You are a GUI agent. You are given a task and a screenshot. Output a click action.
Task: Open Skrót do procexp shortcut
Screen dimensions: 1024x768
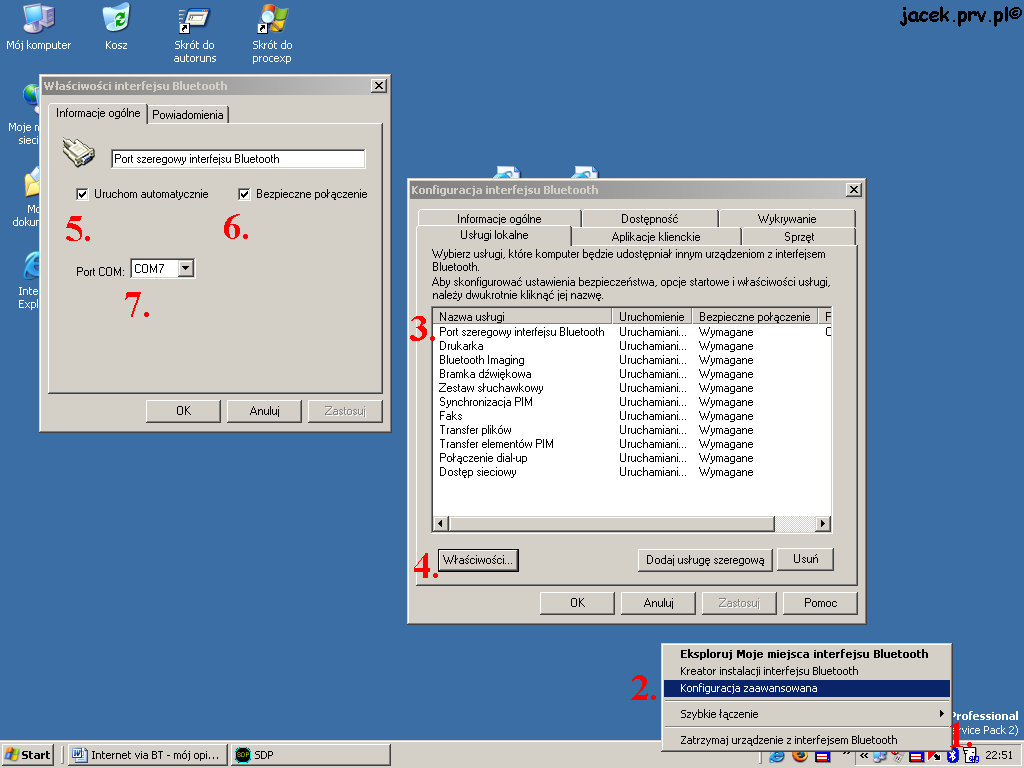272,34
